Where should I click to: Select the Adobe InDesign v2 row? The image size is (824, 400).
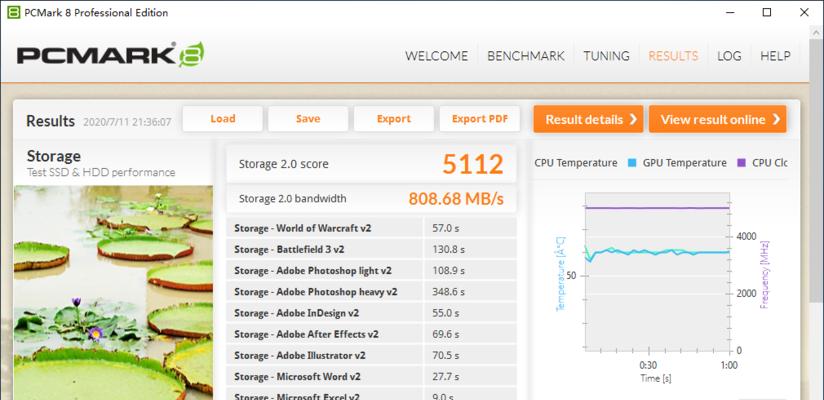371,313
